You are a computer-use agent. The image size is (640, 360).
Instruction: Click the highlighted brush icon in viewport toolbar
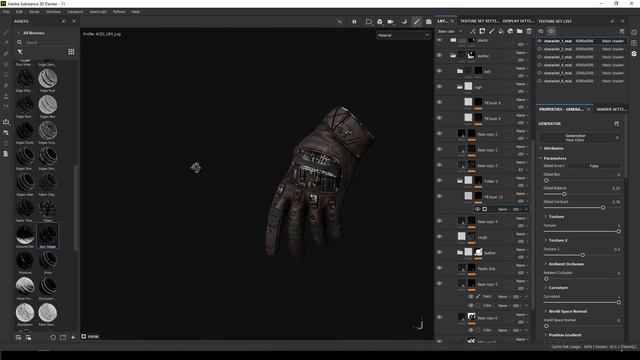click(x=416, y=22)
